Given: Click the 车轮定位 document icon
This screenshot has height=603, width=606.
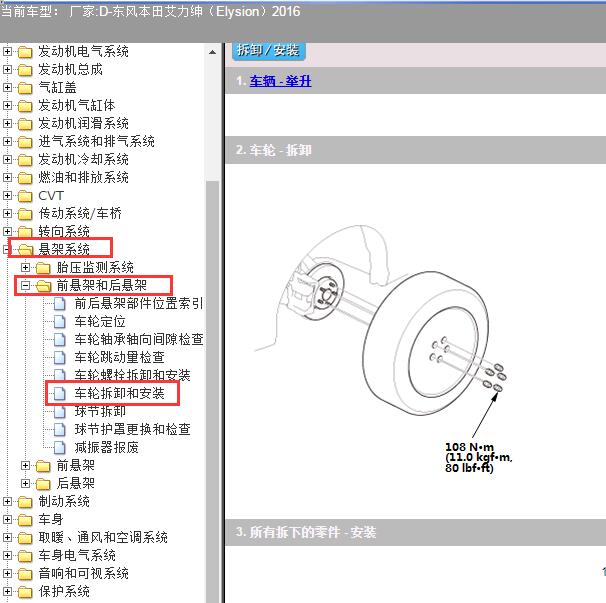Looking at the screenshot, I should pos(60,322).
